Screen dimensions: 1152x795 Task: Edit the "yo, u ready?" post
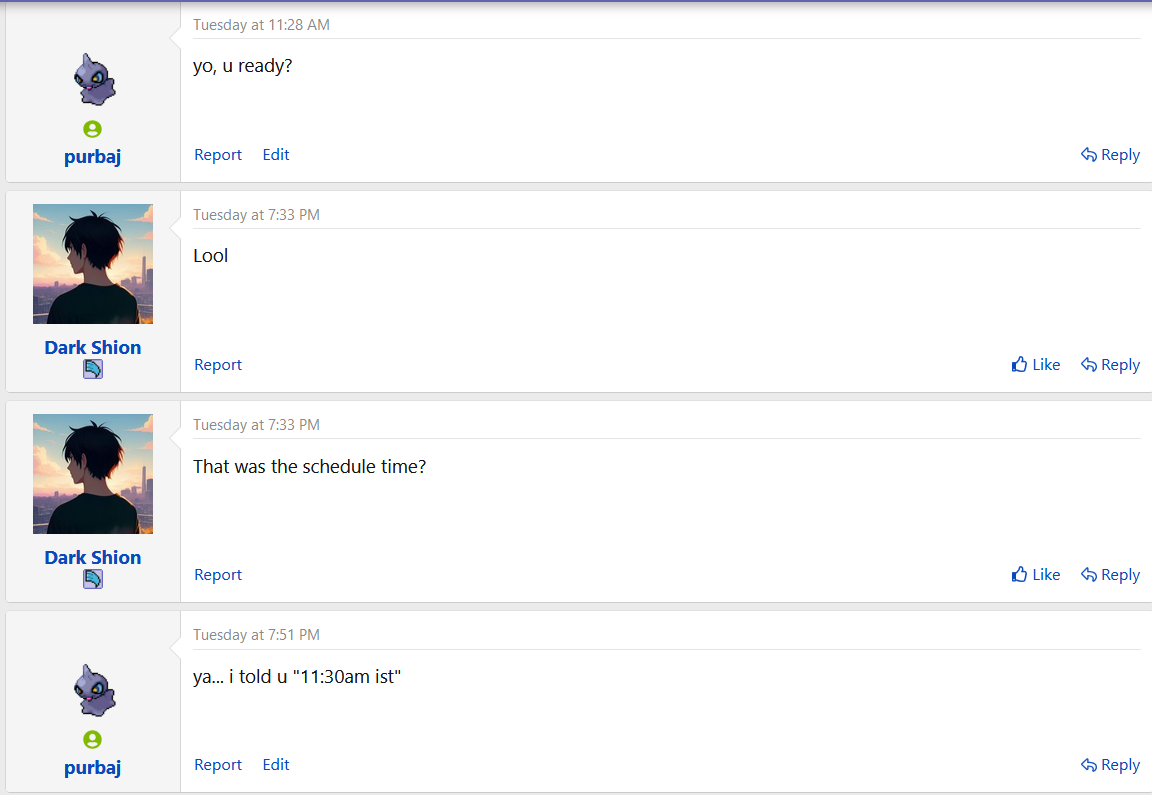tap(276, 154)
